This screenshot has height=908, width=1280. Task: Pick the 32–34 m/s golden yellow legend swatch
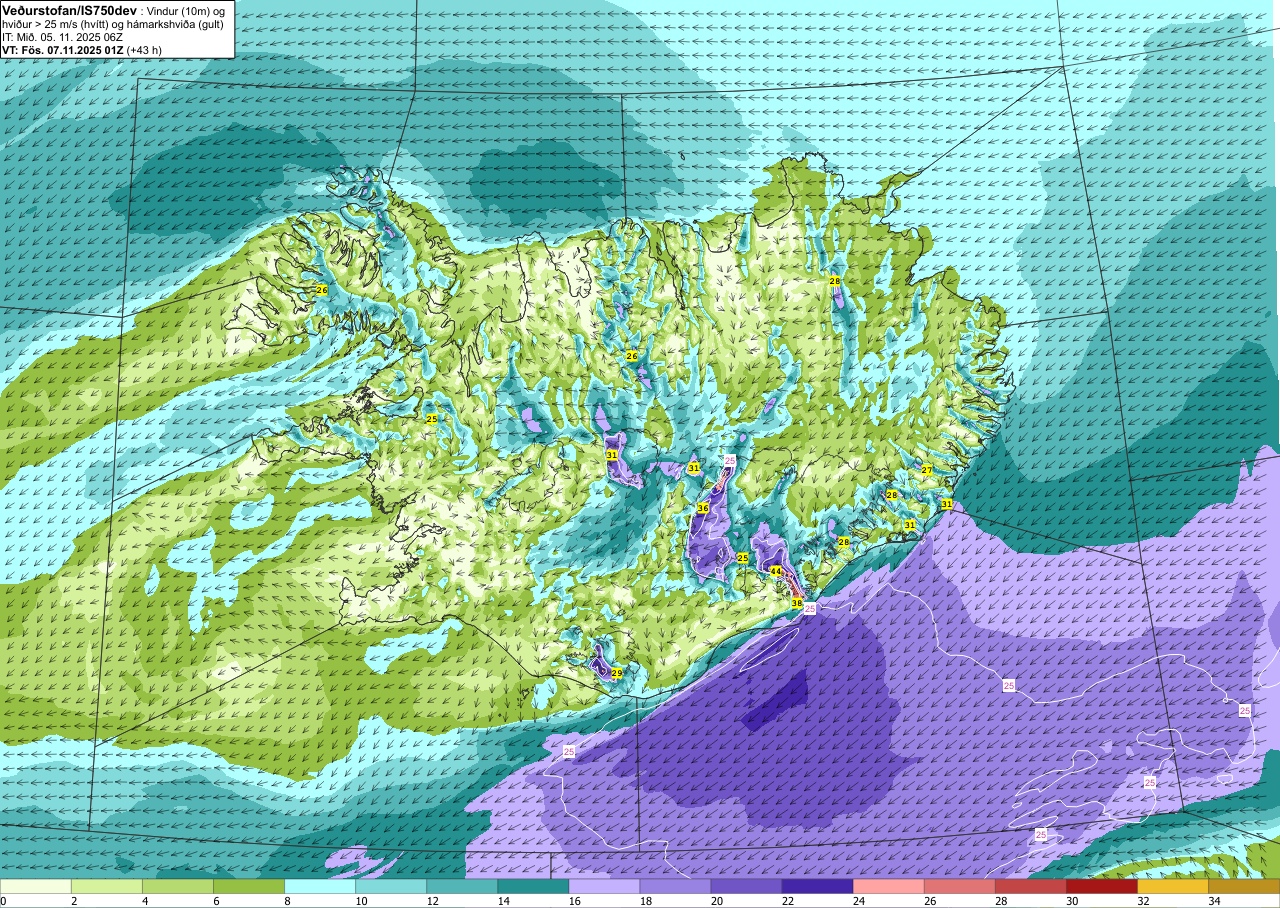tap(1172, 886)
